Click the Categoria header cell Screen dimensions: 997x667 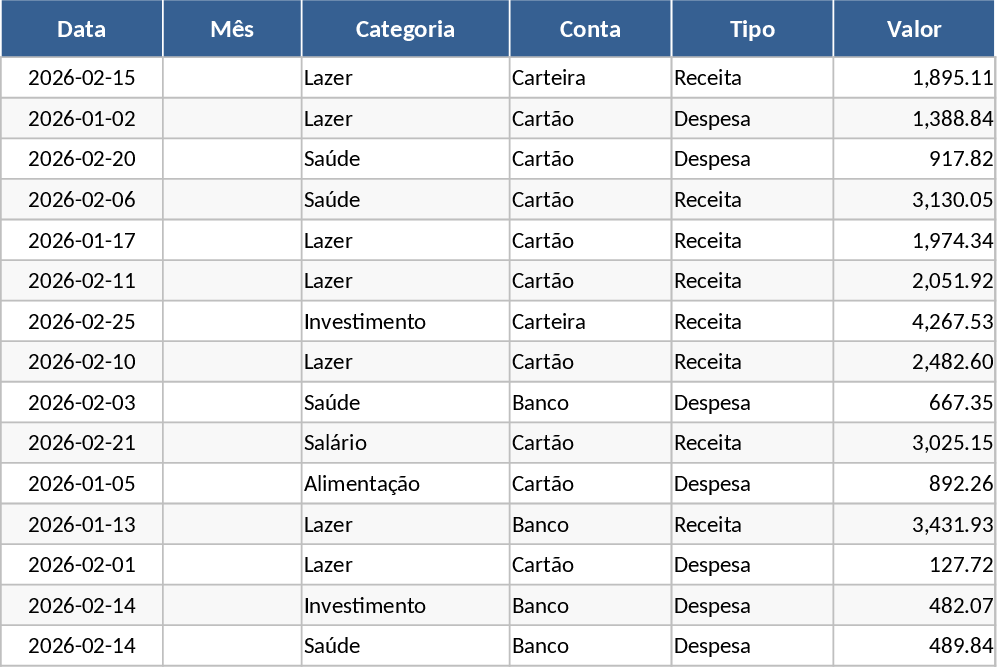[x=405, y=29]
